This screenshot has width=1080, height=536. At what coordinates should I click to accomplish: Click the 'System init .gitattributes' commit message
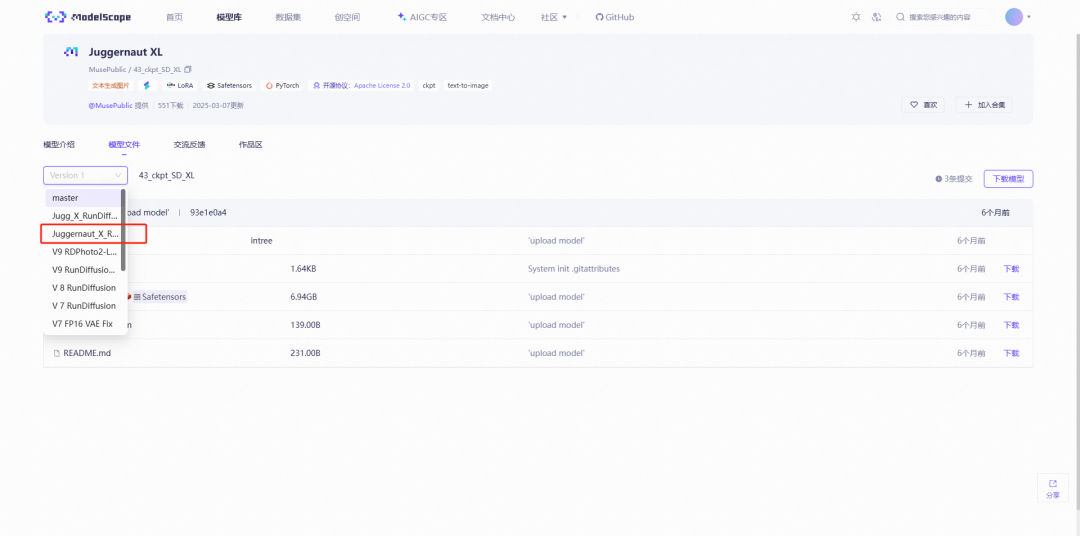click(x=574, y=269)
